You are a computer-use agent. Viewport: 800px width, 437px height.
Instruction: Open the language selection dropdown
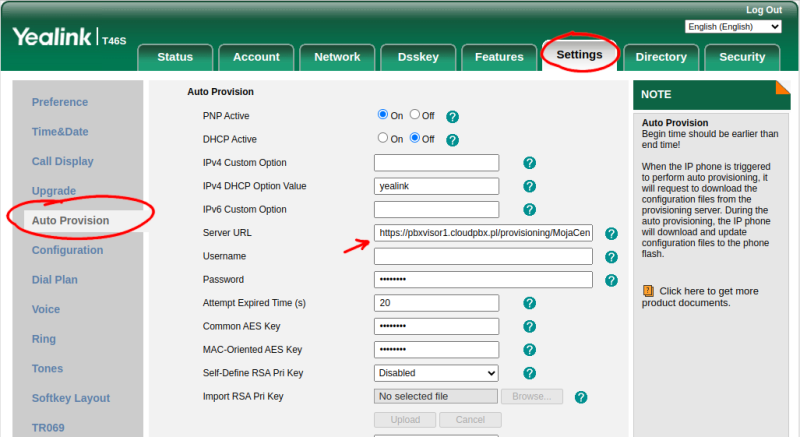click(733, 27)
